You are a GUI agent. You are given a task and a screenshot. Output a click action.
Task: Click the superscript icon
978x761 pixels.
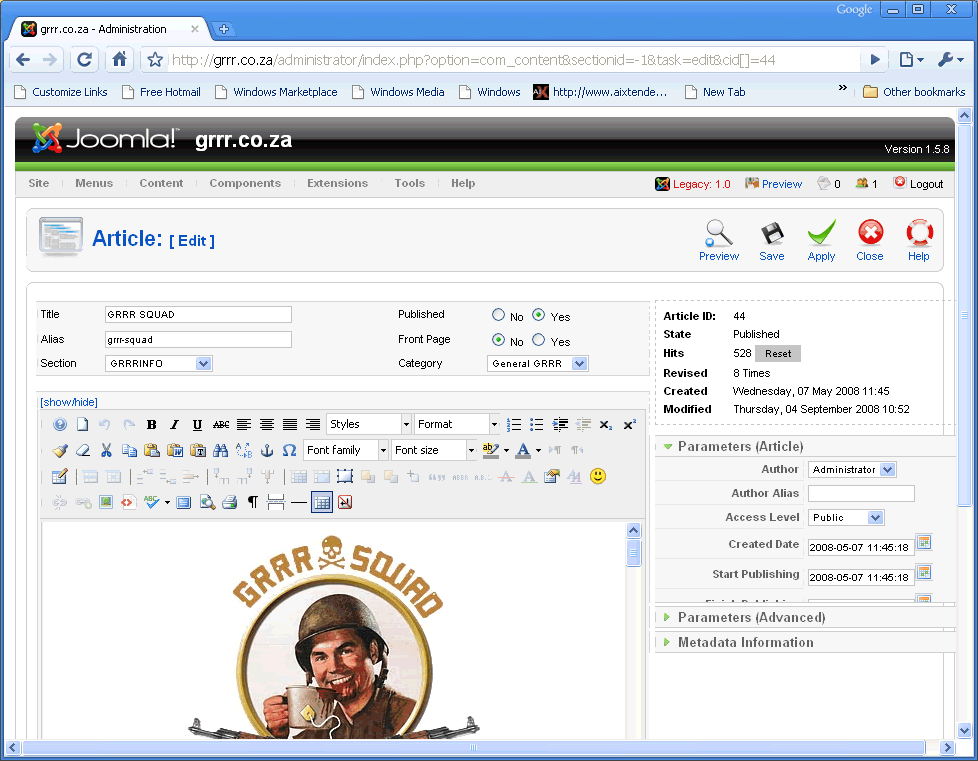tap(629, 425)
